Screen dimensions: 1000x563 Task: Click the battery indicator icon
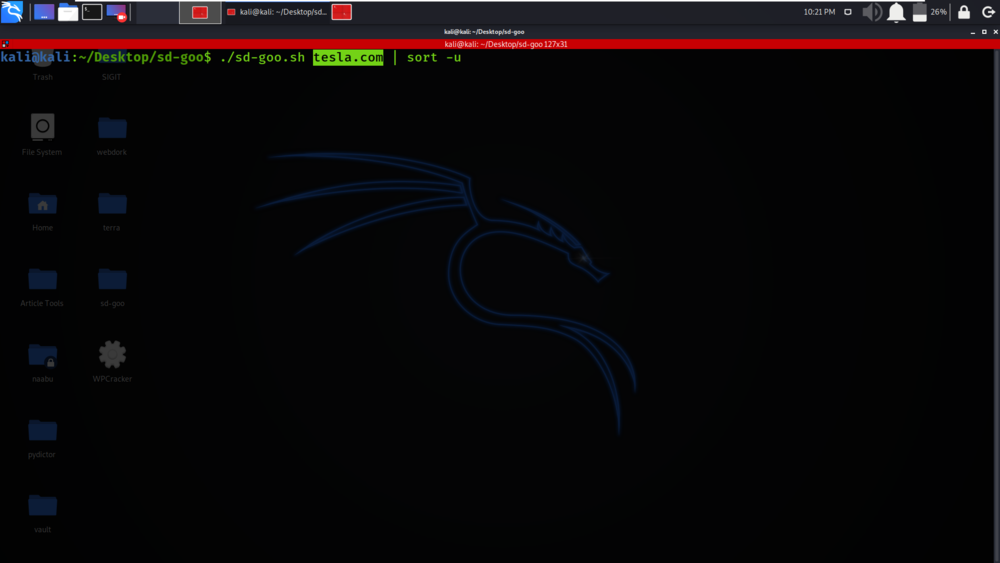[x=919, y=12]
